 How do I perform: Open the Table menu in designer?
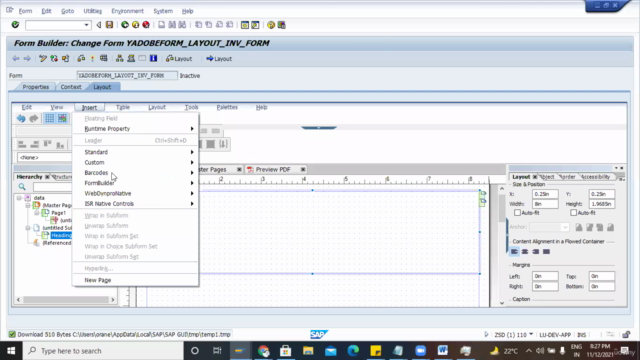(x=122, y=107)
